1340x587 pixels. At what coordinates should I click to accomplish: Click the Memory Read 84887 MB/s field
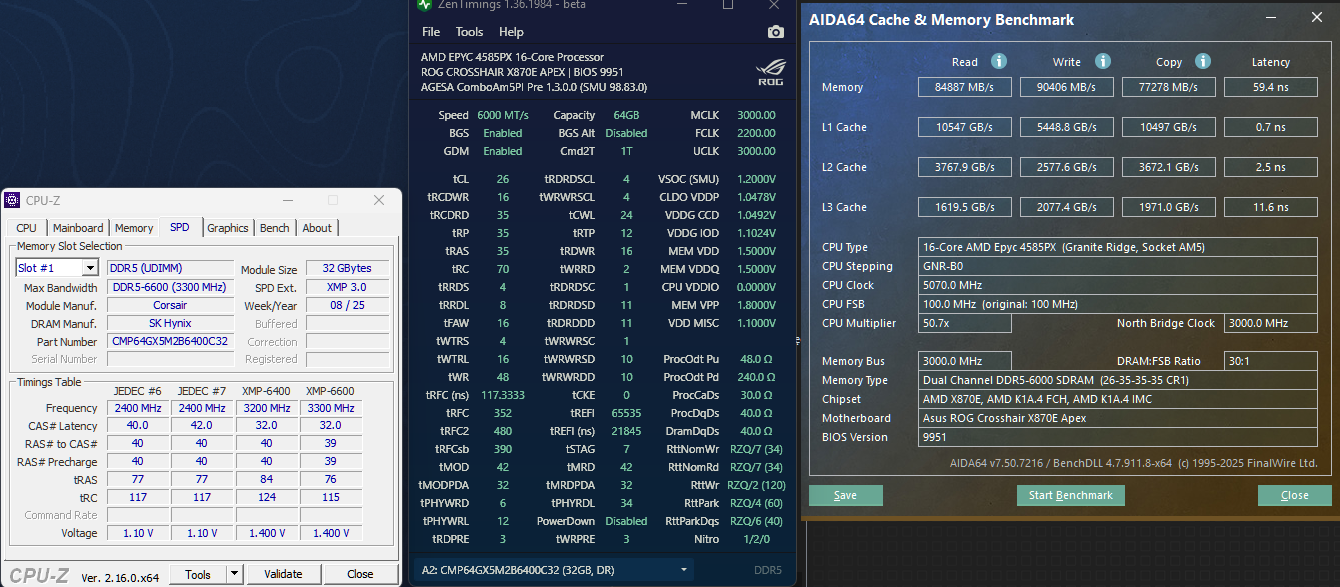[964, 87]
